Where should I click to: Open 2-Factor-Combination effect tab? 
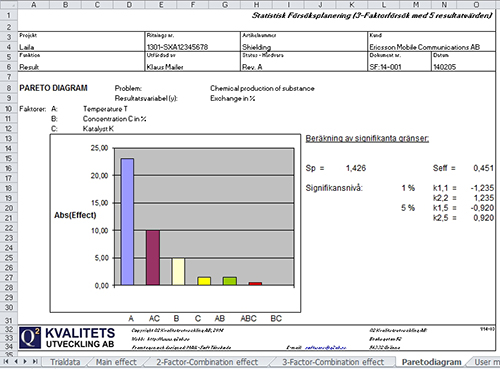tap(207, 362)
